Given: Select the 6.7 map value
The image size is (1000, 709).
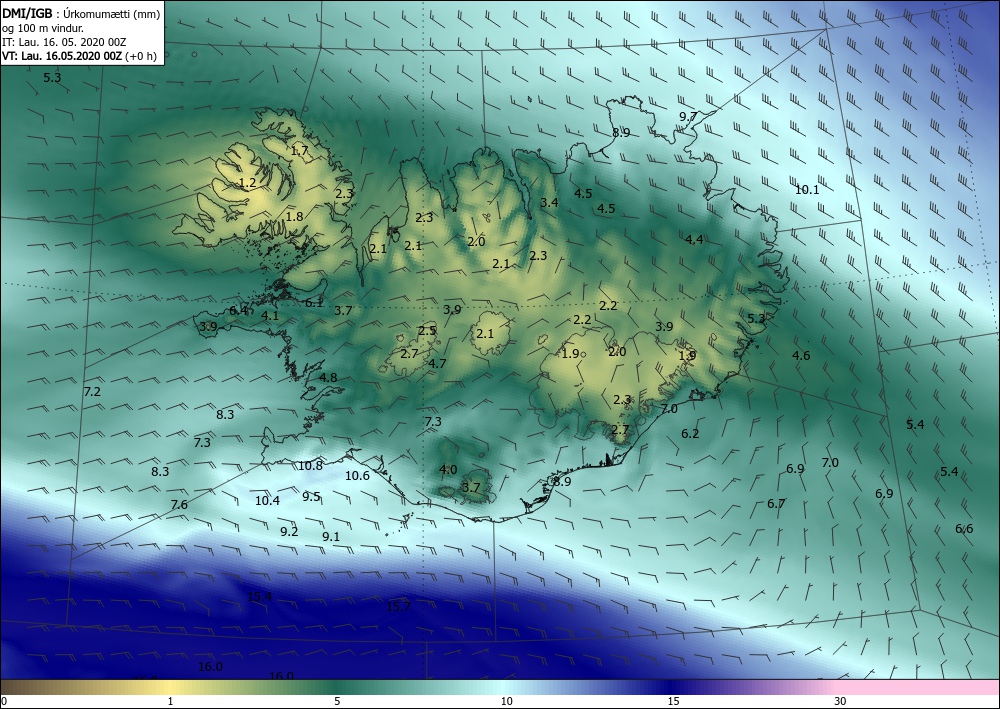Looking at the screenshot, I should [x=776, y=504].
